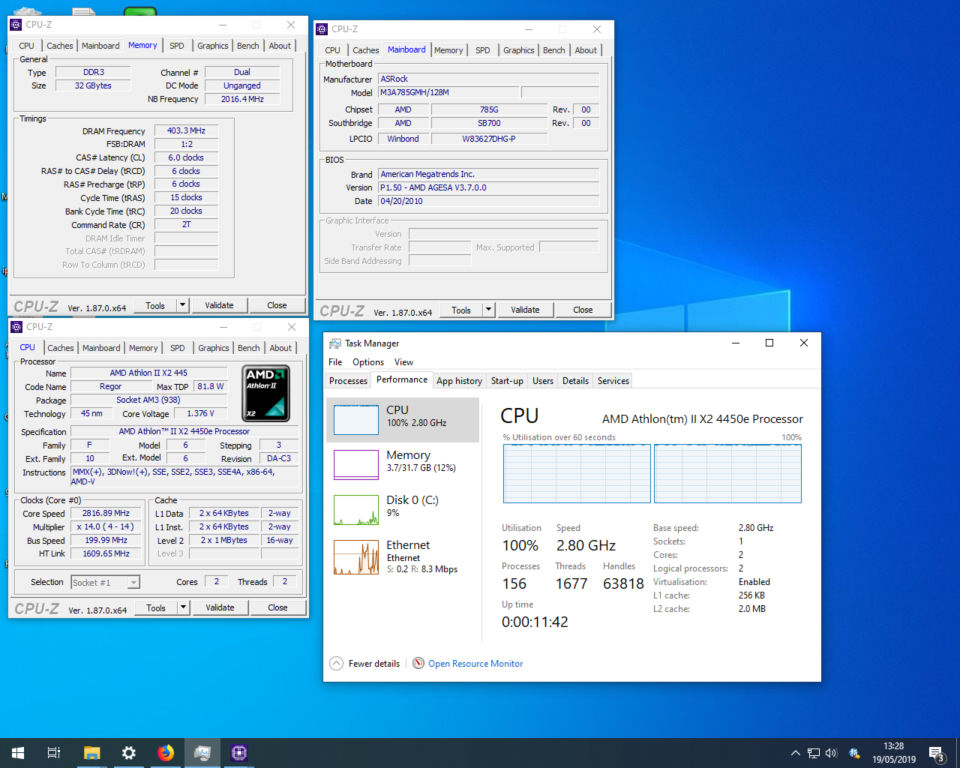Click Fewer details label in Task Manager
Screen dimensions: 960x768
pyautogui.click(x=374, y=663)
